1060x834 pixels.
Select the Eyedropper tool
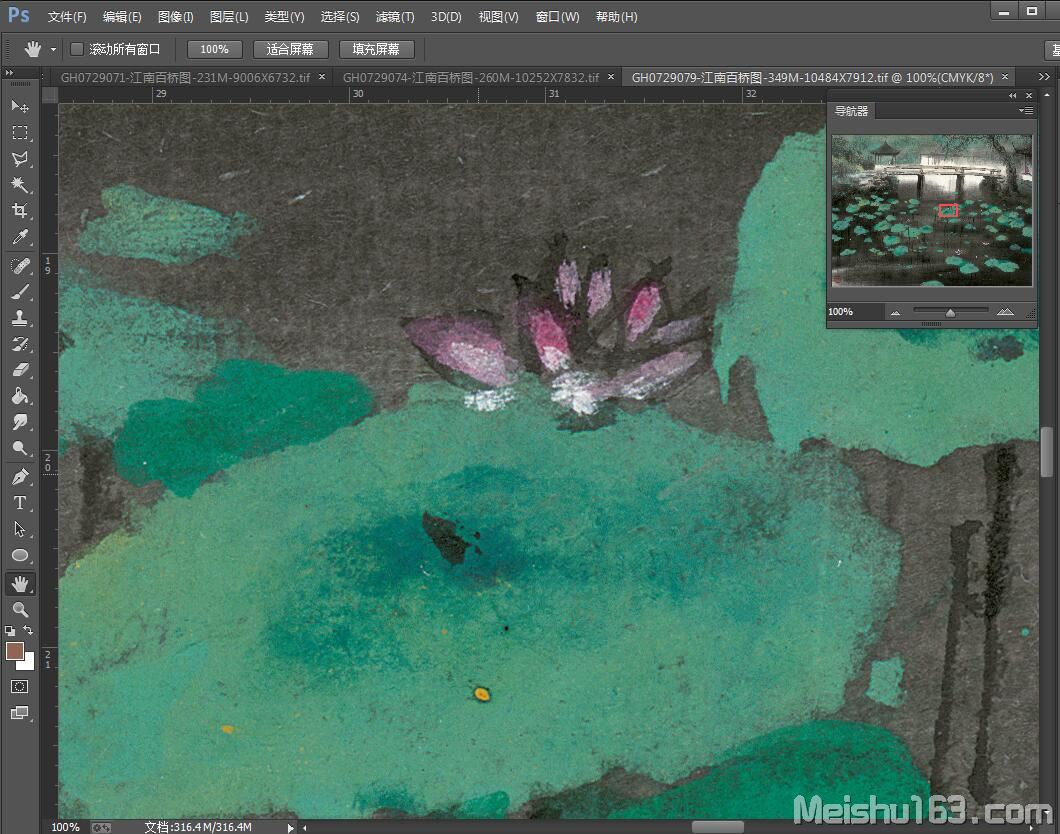(x=20, y=237)
